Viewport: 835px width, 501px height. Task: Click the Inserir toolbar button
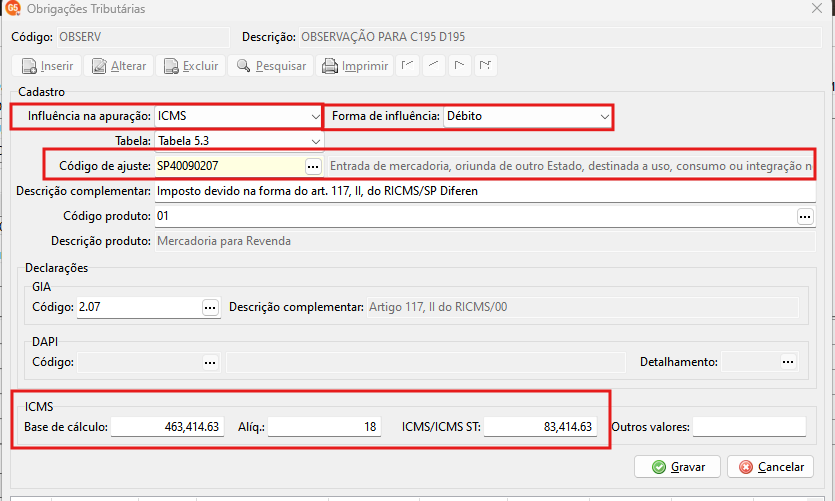[46, 66]
